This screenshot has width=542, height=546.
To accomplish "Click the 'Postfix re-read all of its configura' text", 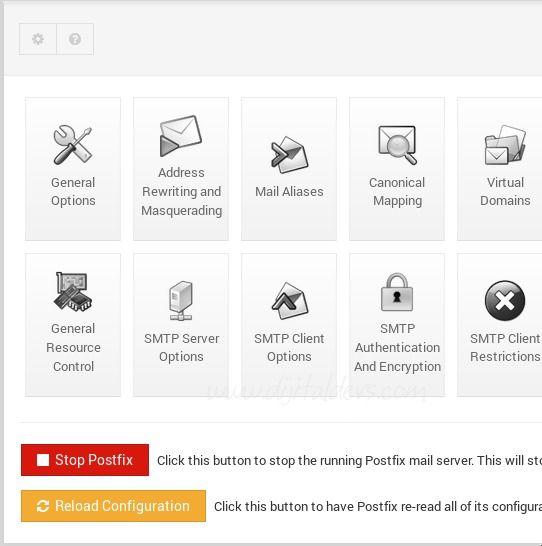I will click(x=449, y=507).
